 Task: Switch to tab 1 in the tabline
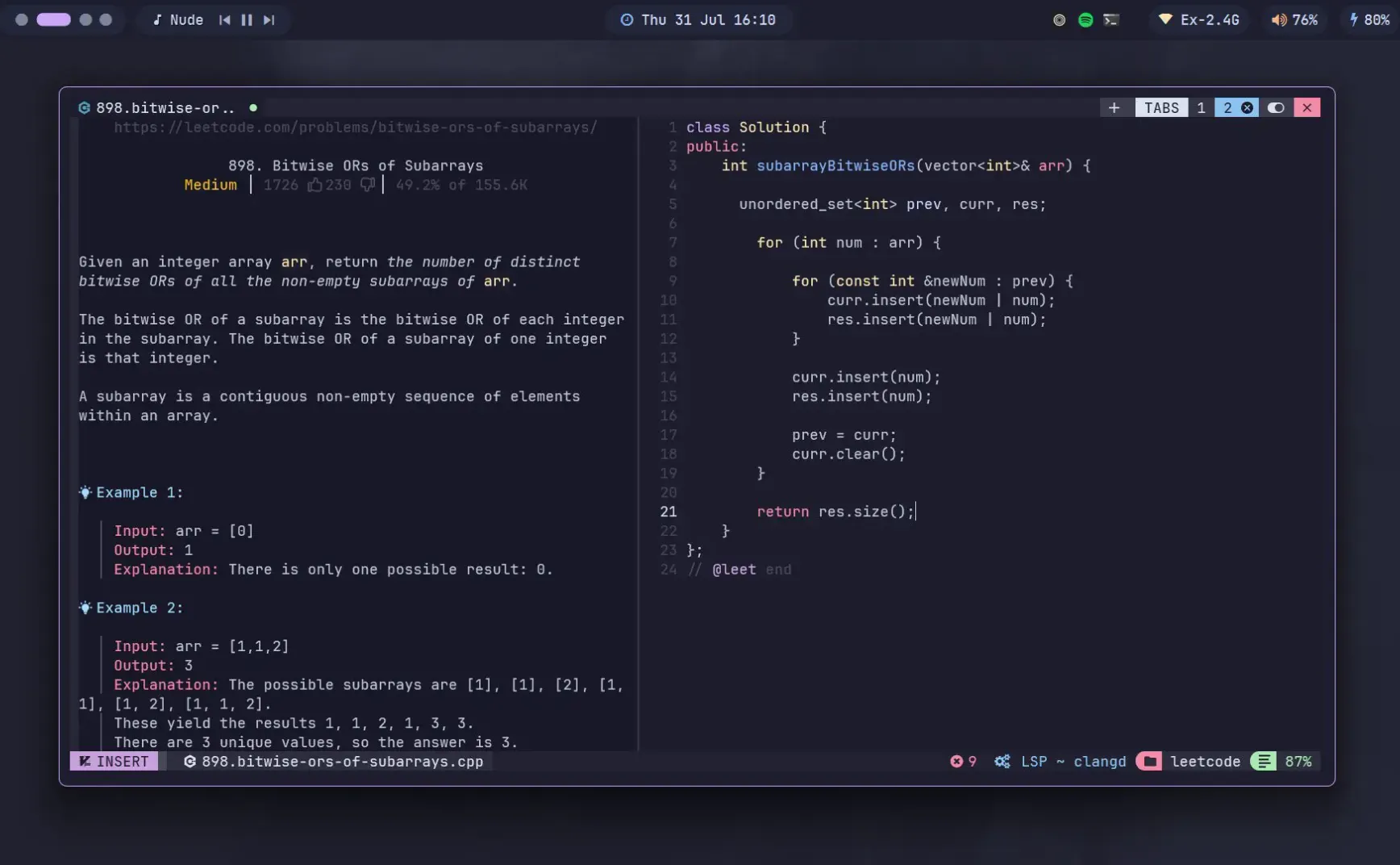[1201, 107]
